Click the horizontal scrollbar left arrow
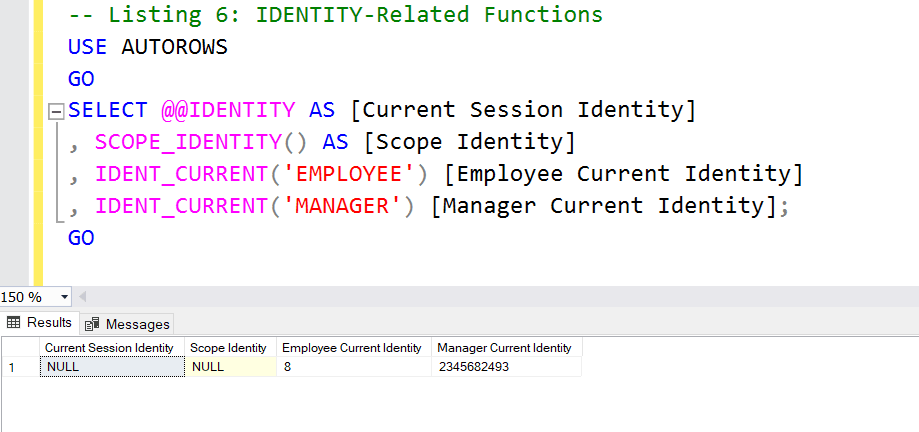The height and width of the screenshot is (432, 919). [x=82, y=297]
